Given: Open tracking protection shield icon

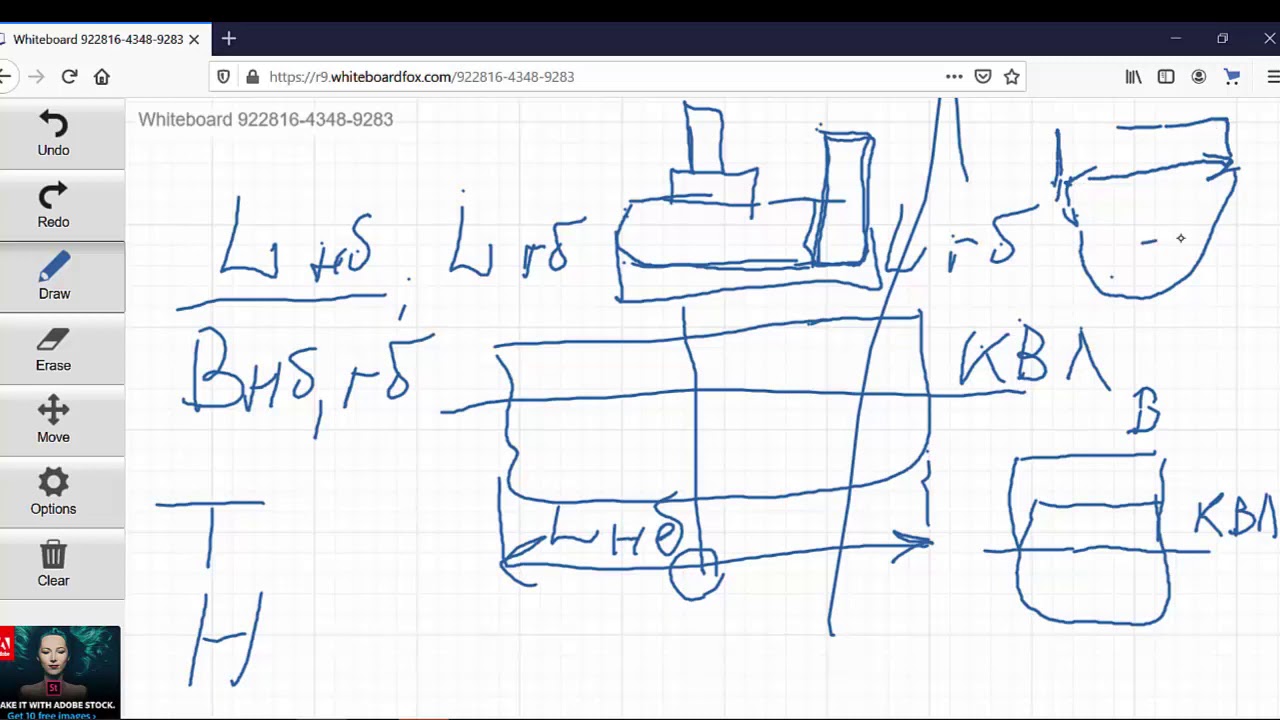Looking at the screenshot, I should pos(224,76).
